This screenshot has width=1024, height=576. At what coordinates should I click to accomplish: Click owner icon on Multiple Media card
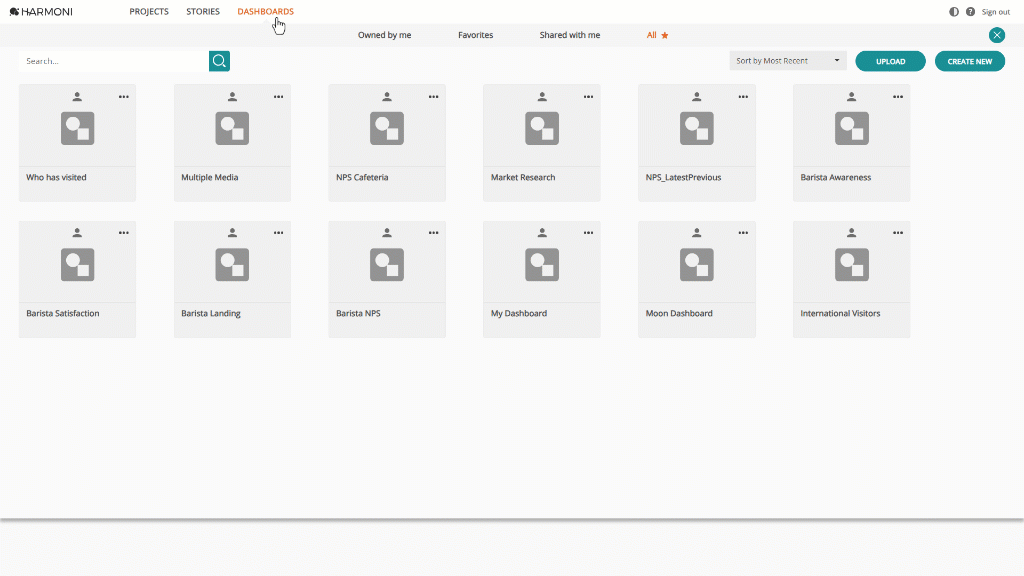click(232, 97)
